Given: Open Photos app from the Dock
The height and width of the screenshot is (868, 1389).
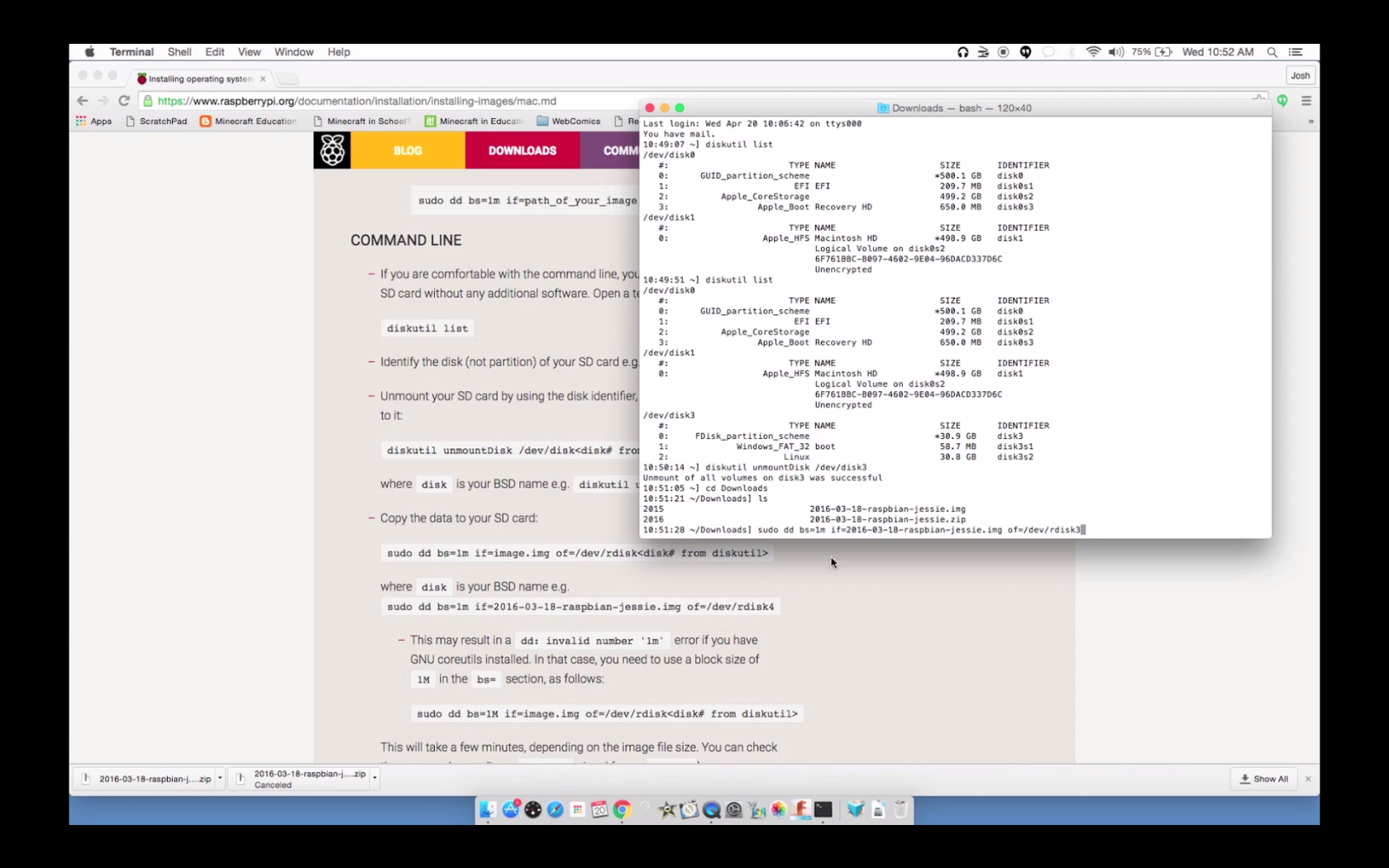Looking at the screenshot, I should coord(778,809).
